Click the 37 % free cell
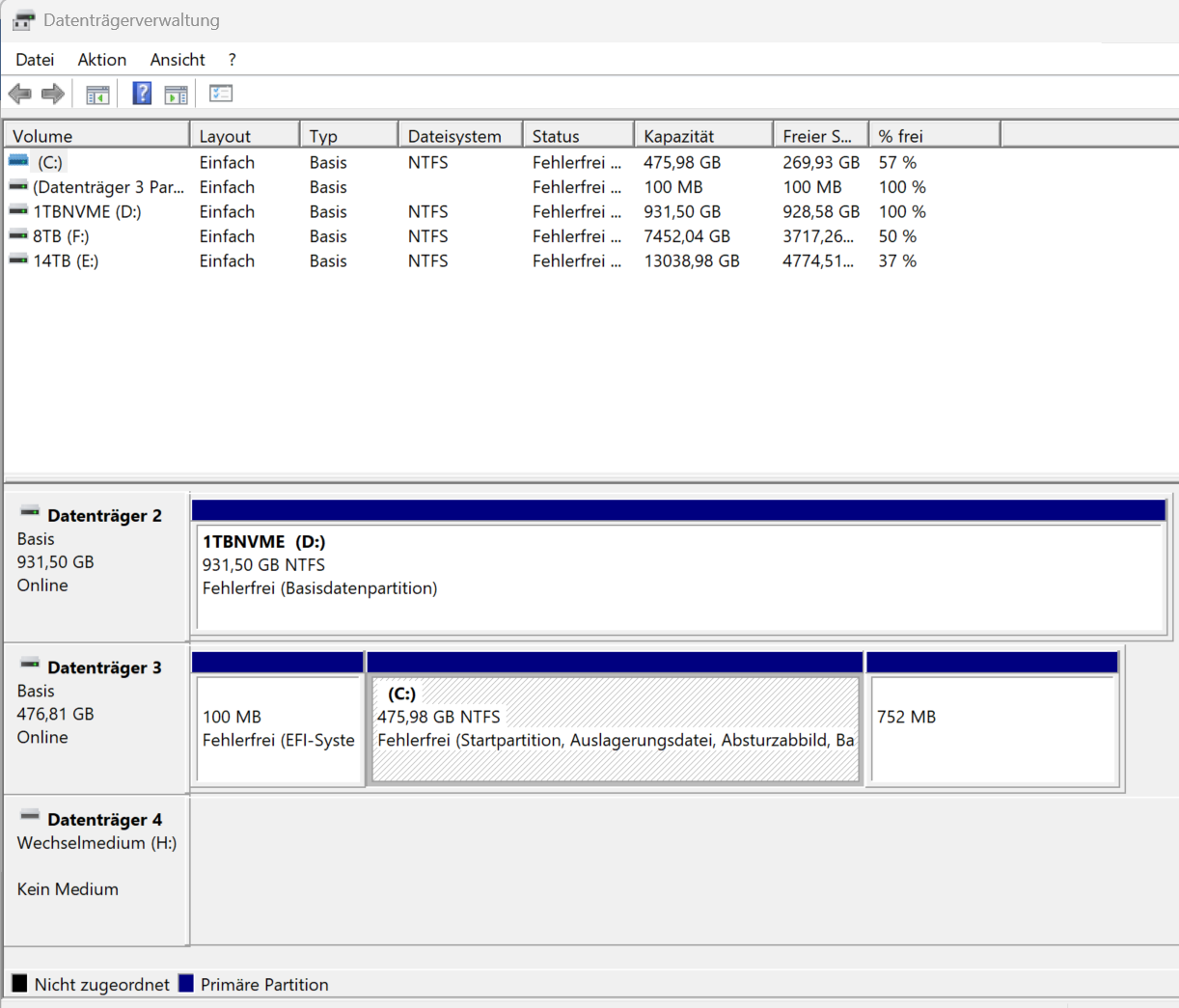This screenshot has height=1008, width=1179. pos(897,260)
